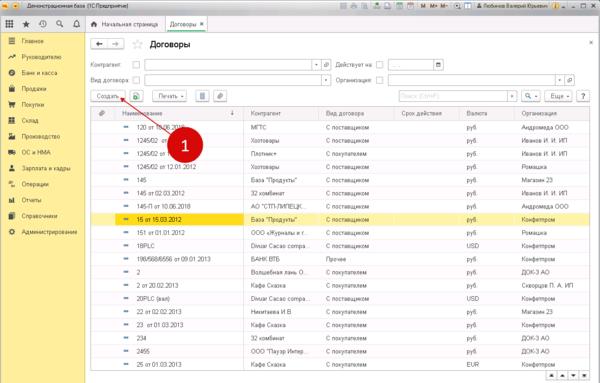Select row 25 от 01.03.2013
The height and width of the screenshot is (383, 600).
tap(340, 364)
